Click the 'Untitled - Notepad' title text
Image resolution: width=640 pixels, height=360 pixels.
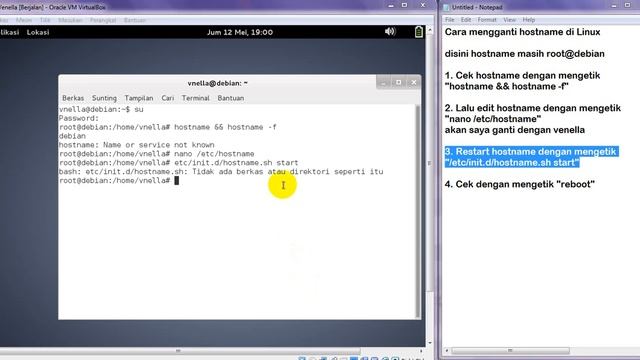(x=477, y=7)
